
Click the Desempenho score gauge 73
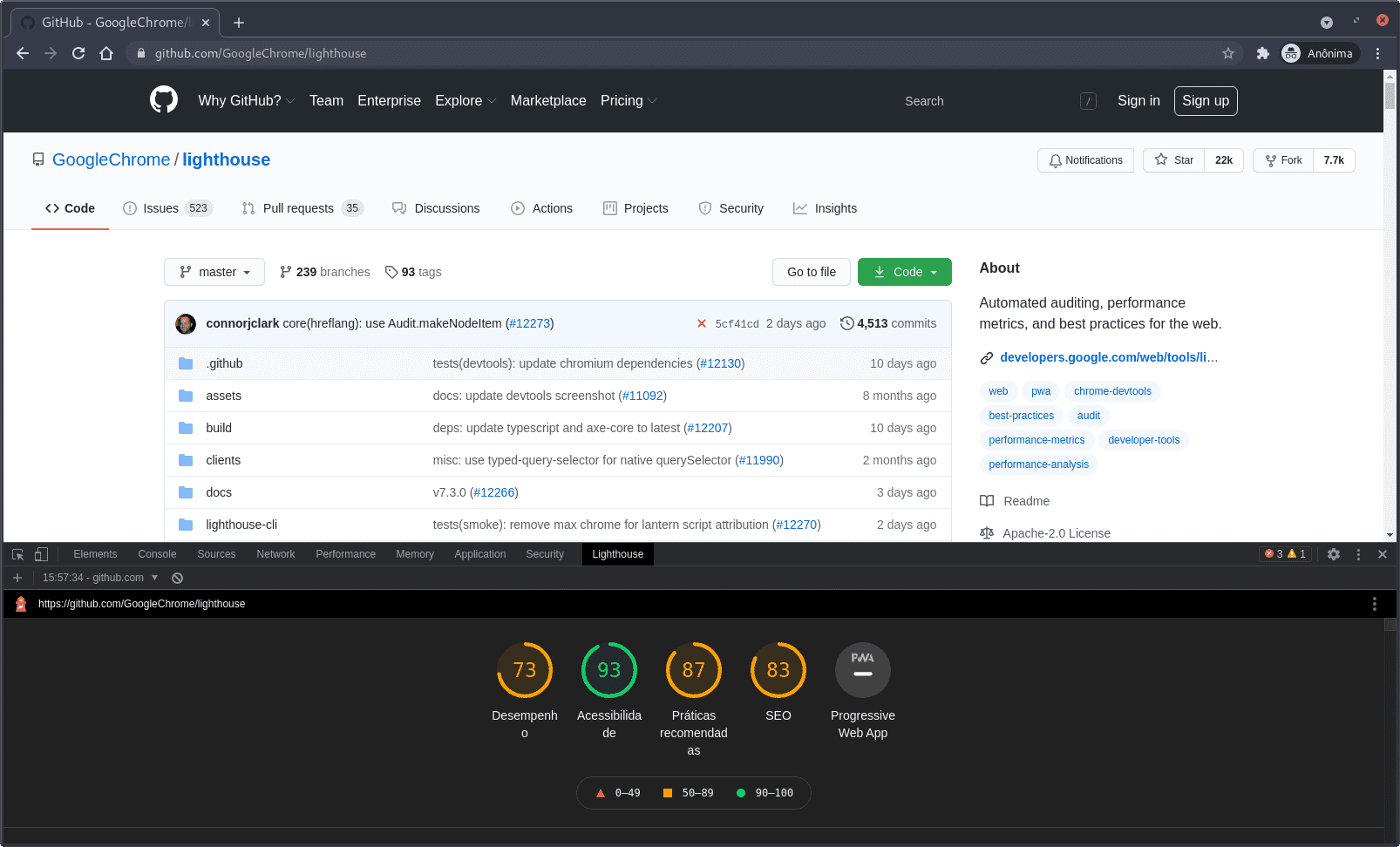pos(525,670)
